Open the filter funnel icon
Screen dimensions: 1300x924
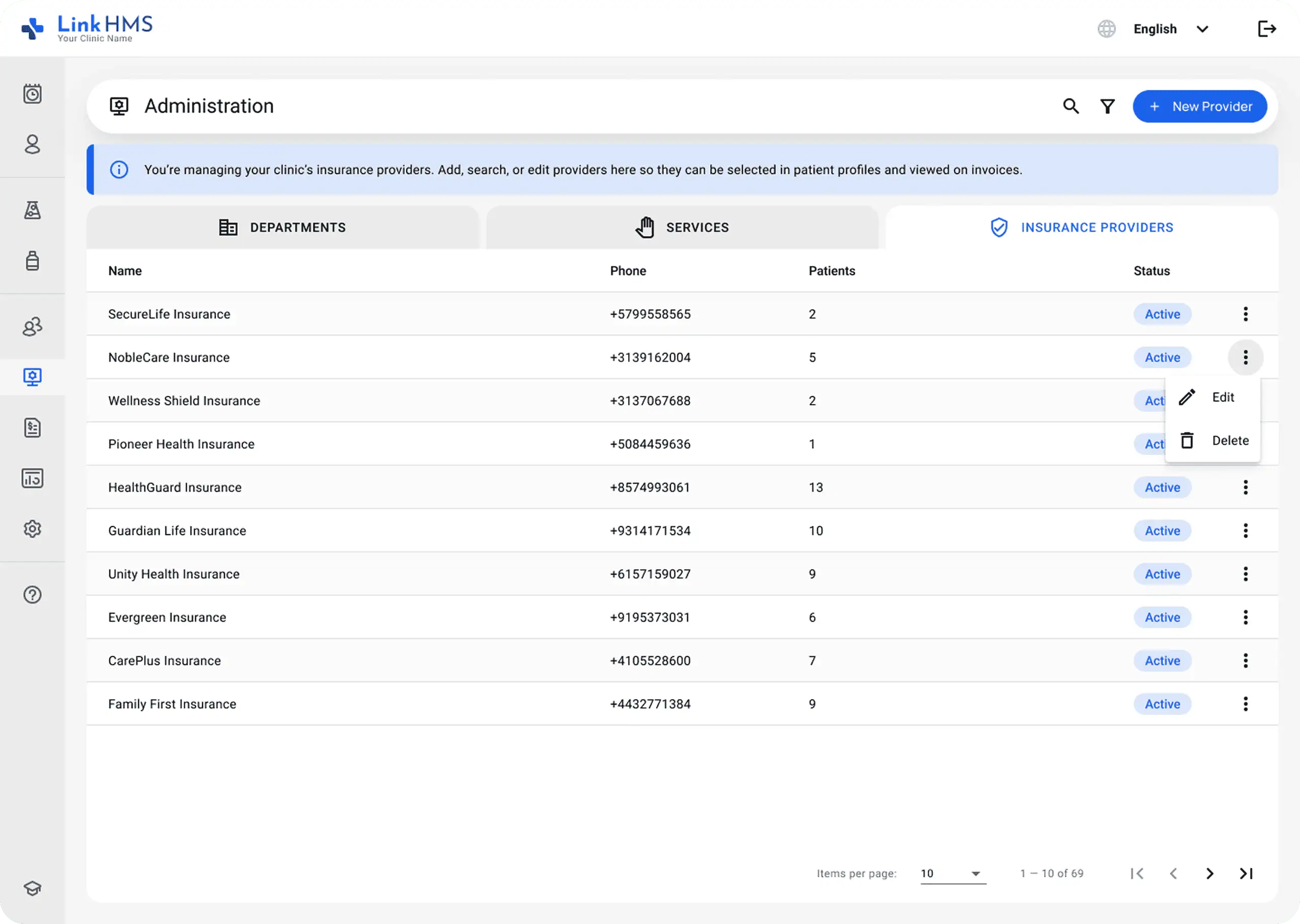click(x=1107, y=107)
